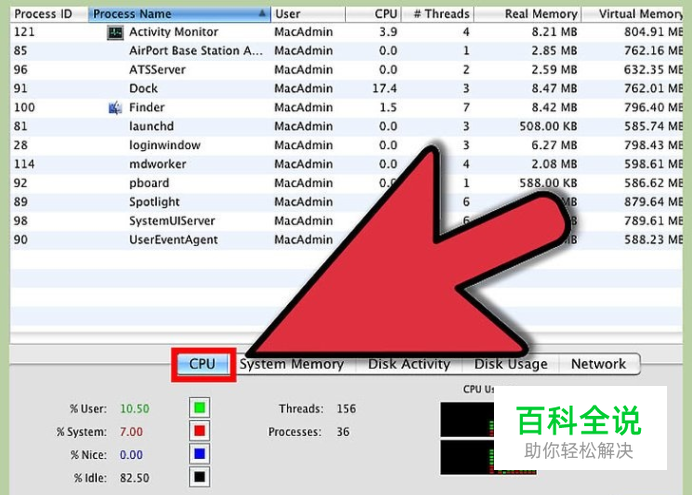Select the UserEventAgent process row

tap(346, 240)
